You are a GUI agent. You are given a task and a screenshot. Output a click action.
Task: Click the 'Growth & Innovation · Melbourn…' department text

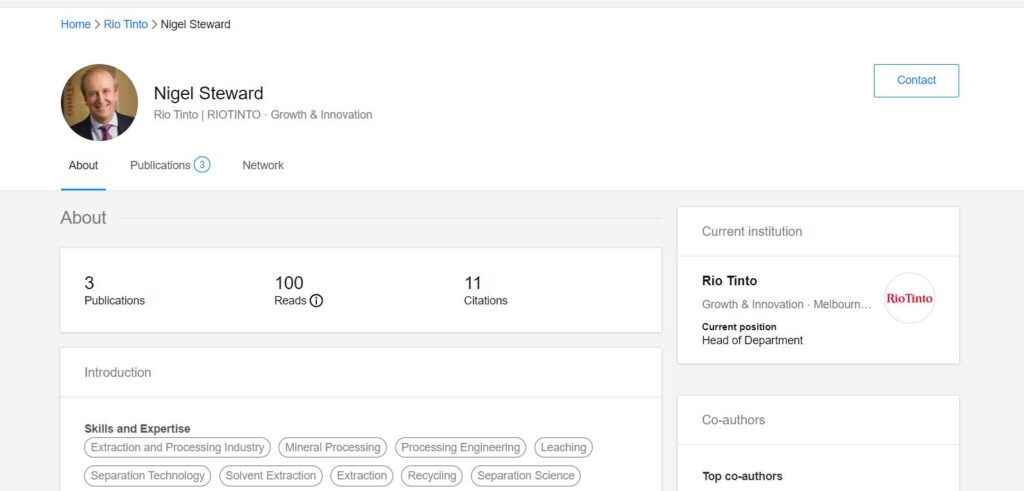pos(786,304)
